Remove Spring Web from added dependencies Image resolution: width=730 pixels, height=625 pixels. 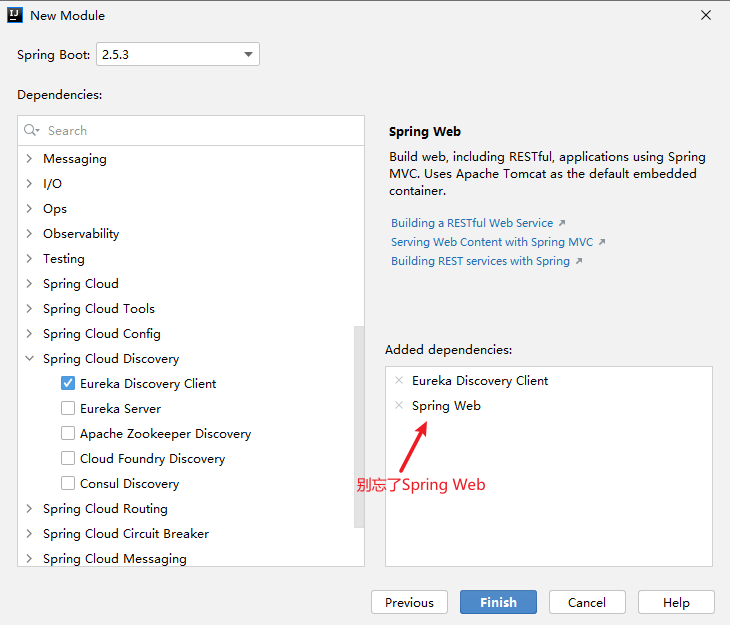[x=399, y=405]
